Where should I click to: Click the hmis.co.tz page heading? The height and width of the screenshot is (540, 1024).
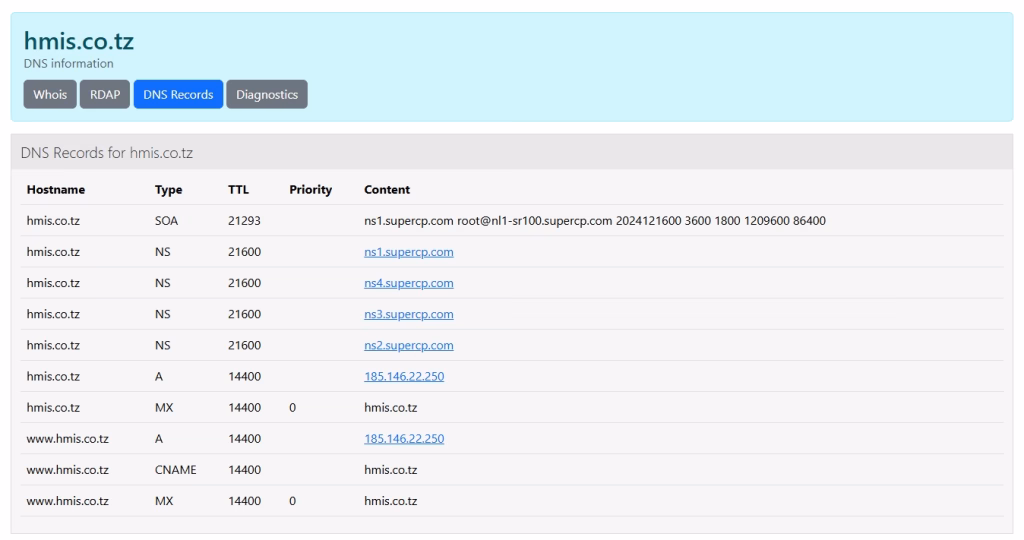tap(79, 41)
